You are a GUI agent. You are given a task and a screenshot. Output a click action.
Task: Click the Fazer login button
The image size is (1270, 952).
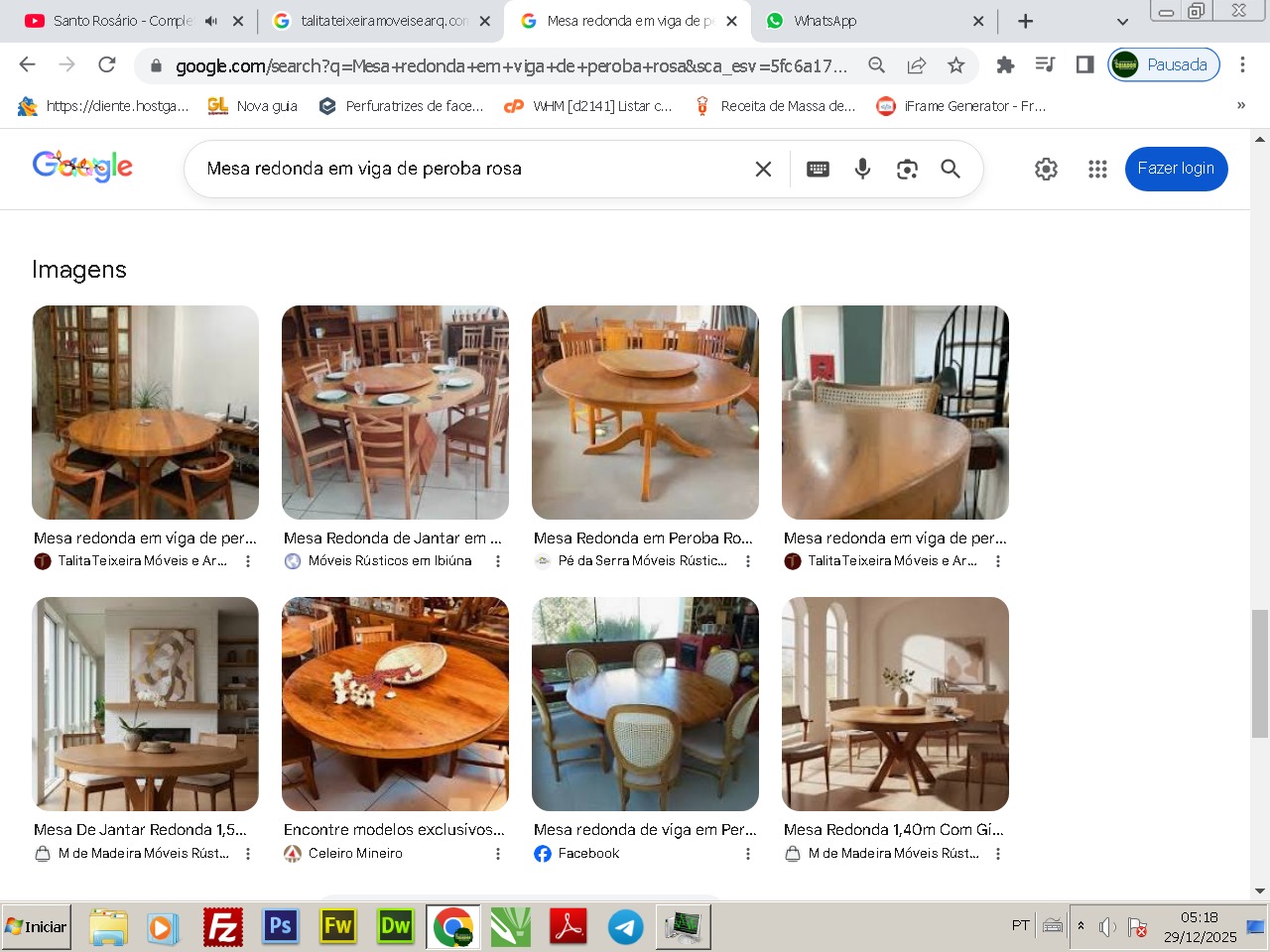(x=1176, y=169)
